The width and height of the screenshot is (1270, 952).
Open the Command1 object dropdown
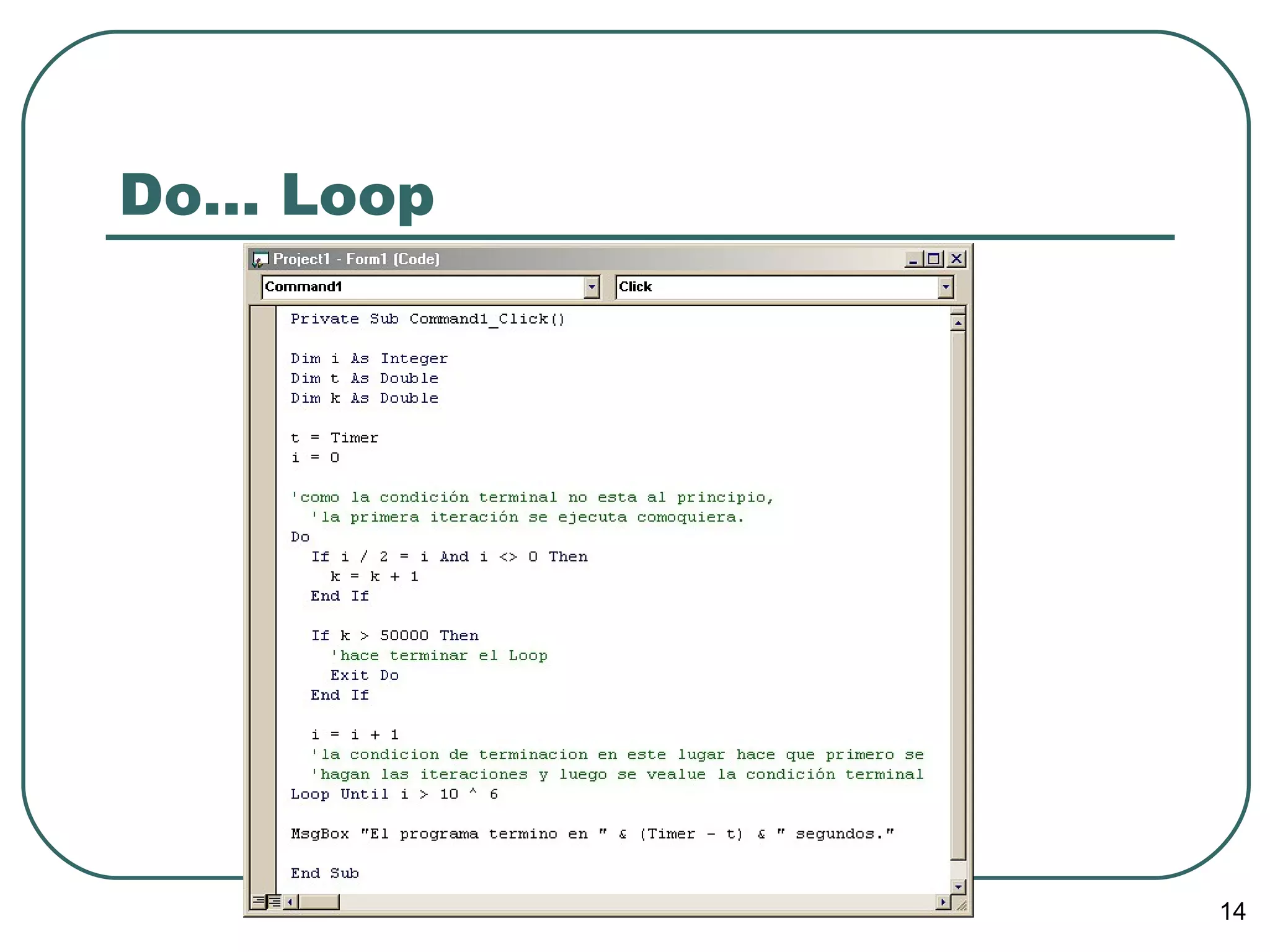point(592,287)
